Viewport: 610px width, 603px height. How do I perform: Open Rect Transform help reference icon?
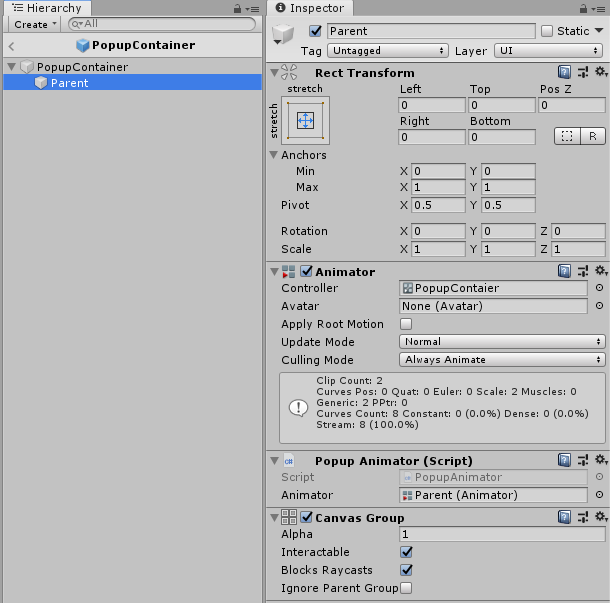point(564,72)
